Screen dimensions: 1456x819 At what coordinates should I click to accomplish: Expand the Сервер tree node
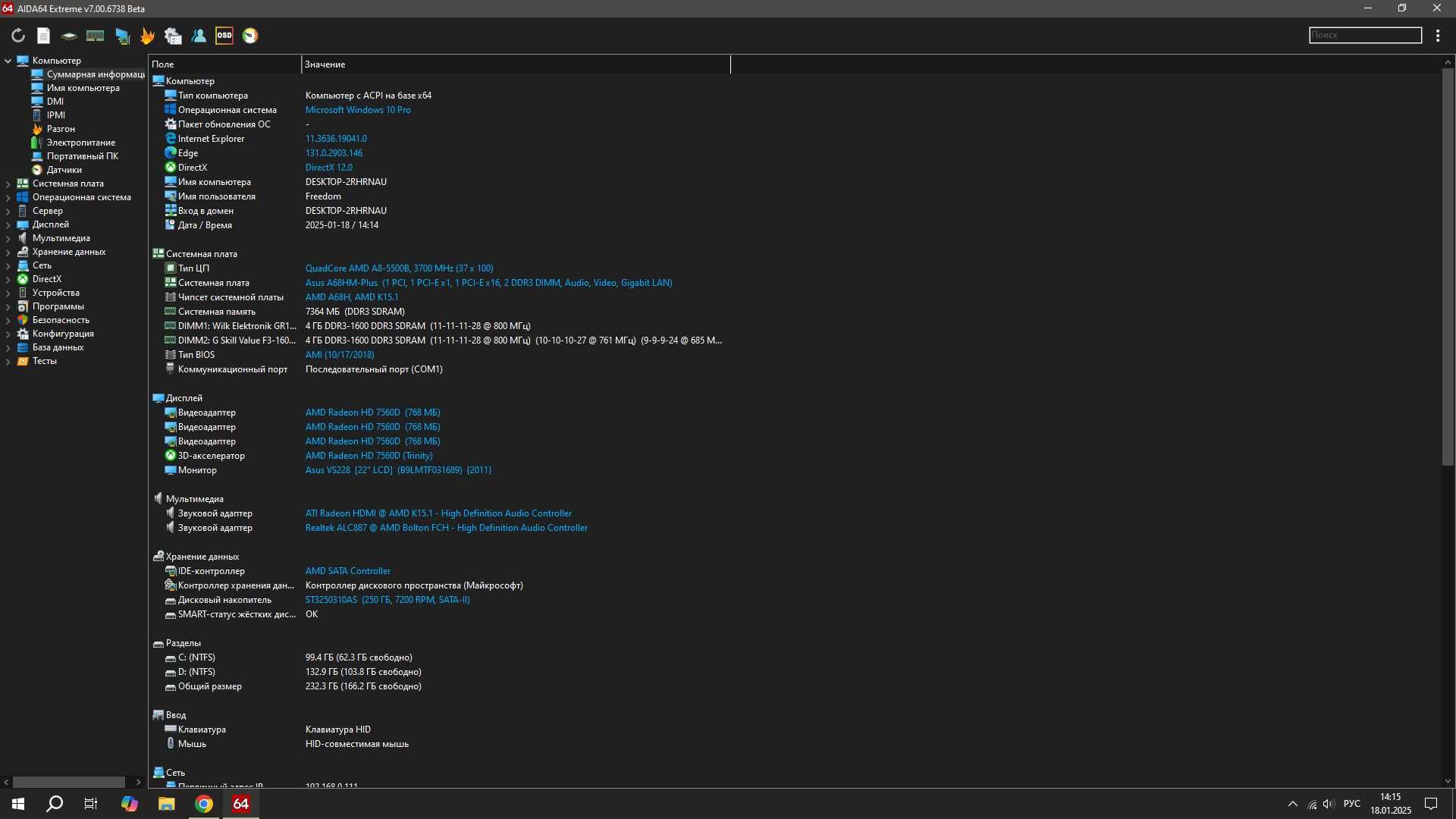(x=8, y=211)
